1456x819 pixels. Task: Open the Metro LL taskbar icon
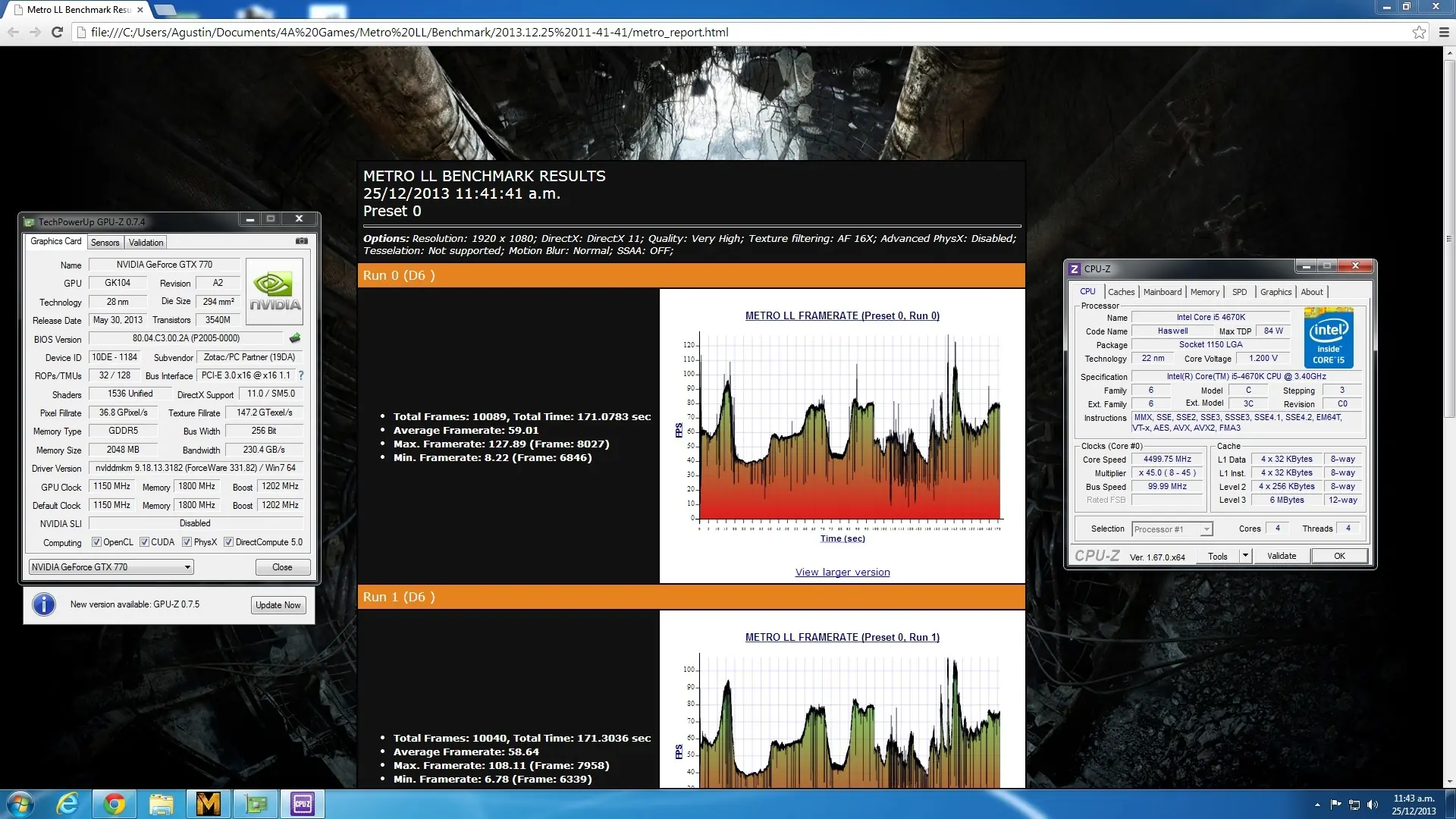208,804
